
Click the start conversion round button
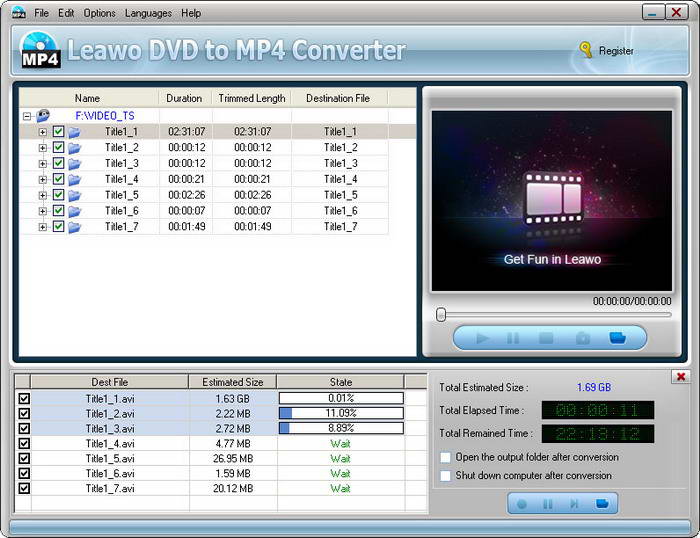pos(521,504)
